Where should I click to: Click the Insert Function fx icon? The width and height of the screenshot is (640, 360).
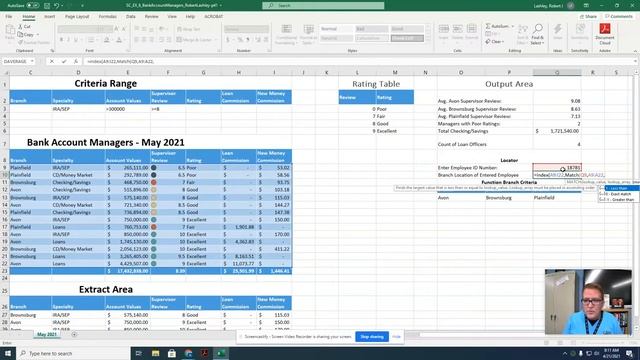76,61
